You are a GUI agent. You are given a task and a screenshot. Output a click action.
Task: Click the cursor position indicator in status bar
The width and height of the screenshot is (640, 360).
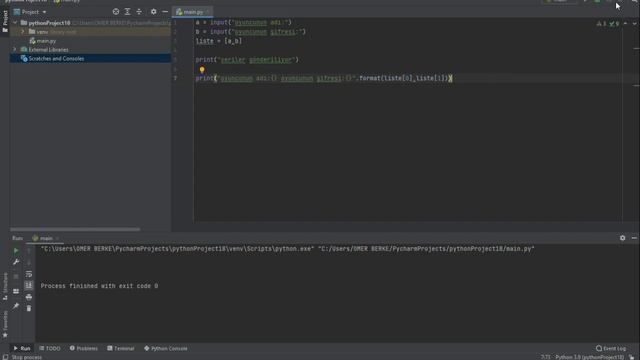pyautogui.click(x=545, y=357)
